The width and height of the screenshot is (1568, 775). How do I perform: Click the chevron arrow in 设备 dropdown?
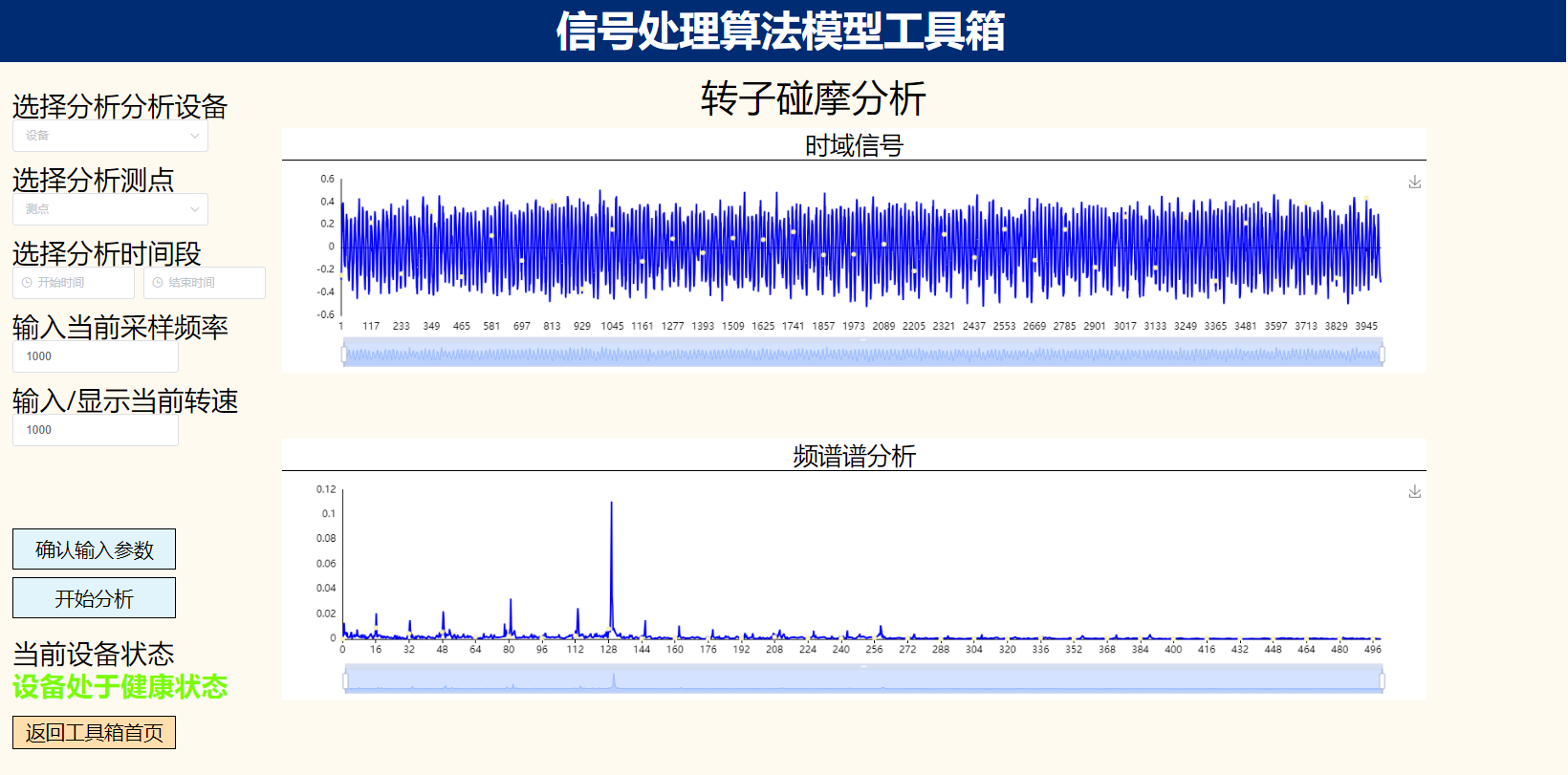coord(194,136)
